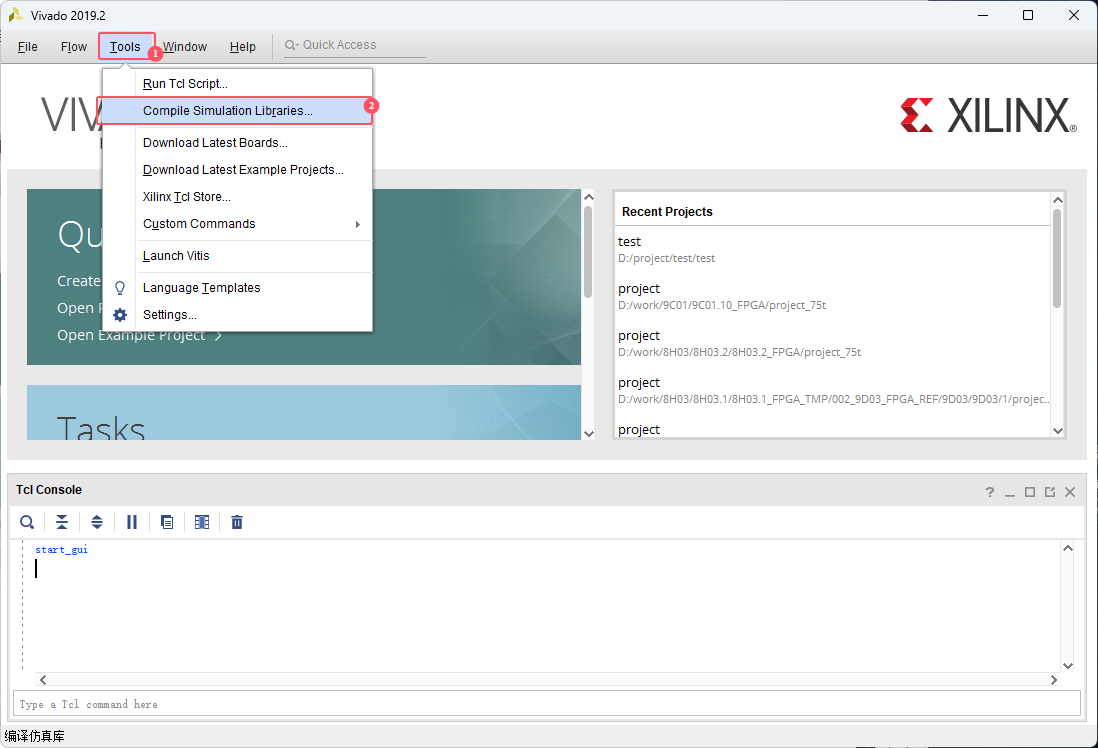Screen dimensions: 1098x748
Task: Click the Tcl command input field
Action: tap(546, 704)
